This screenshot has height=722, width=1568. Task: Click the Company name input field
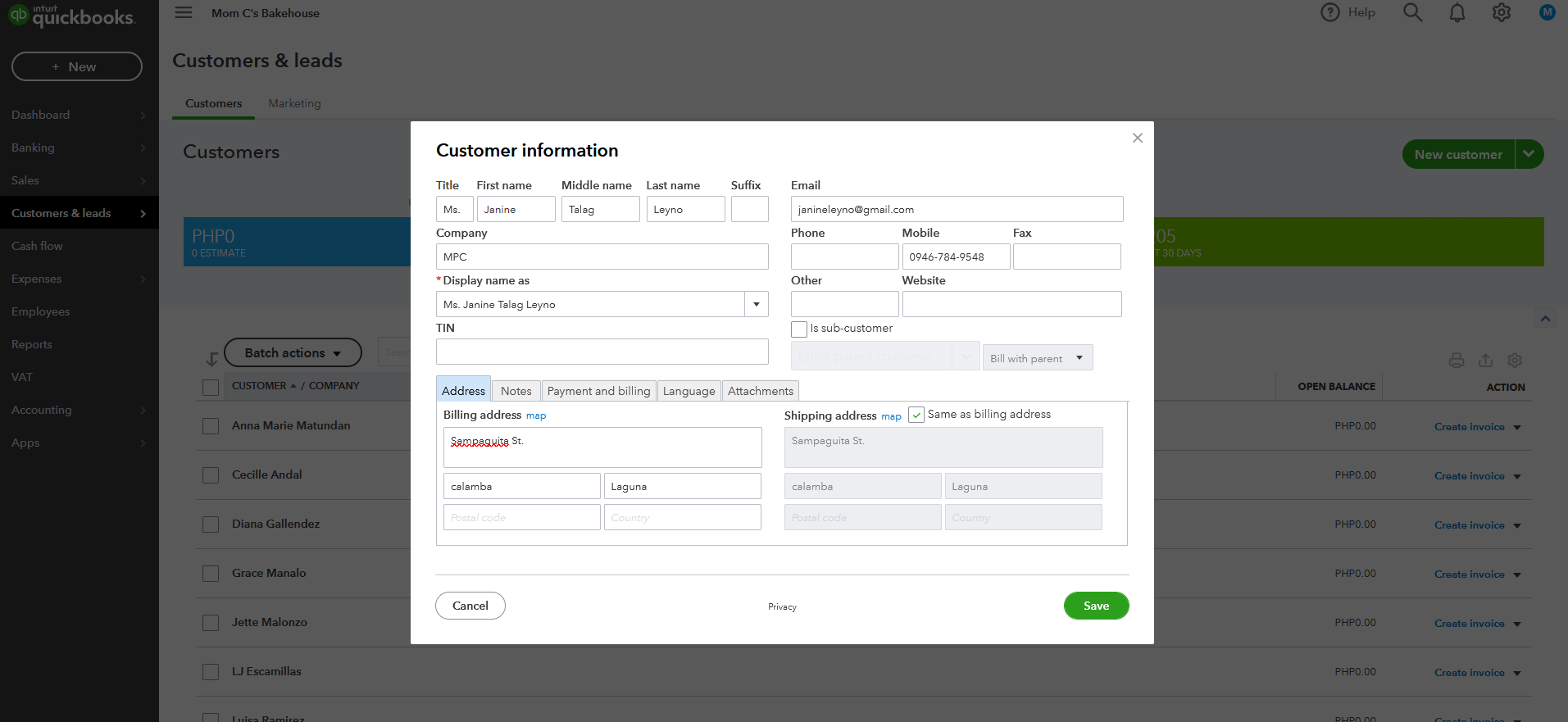[602, 257]
